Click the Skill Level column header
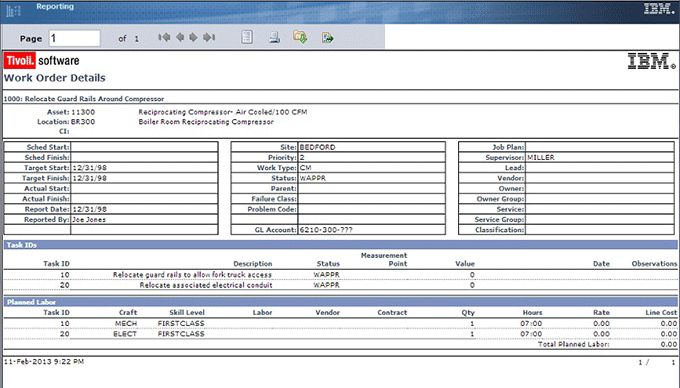Image resolution: width=680 pixels, height=388 pixels. click(x=187, y=313)
